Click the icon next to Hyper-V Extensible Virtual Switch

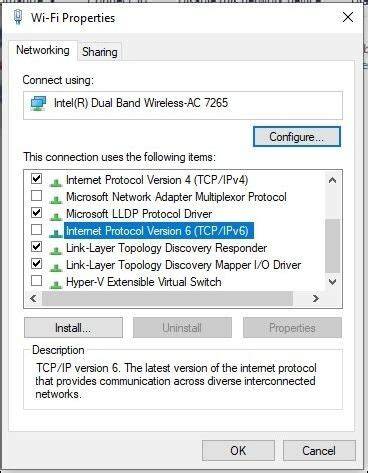click(56, 284)
